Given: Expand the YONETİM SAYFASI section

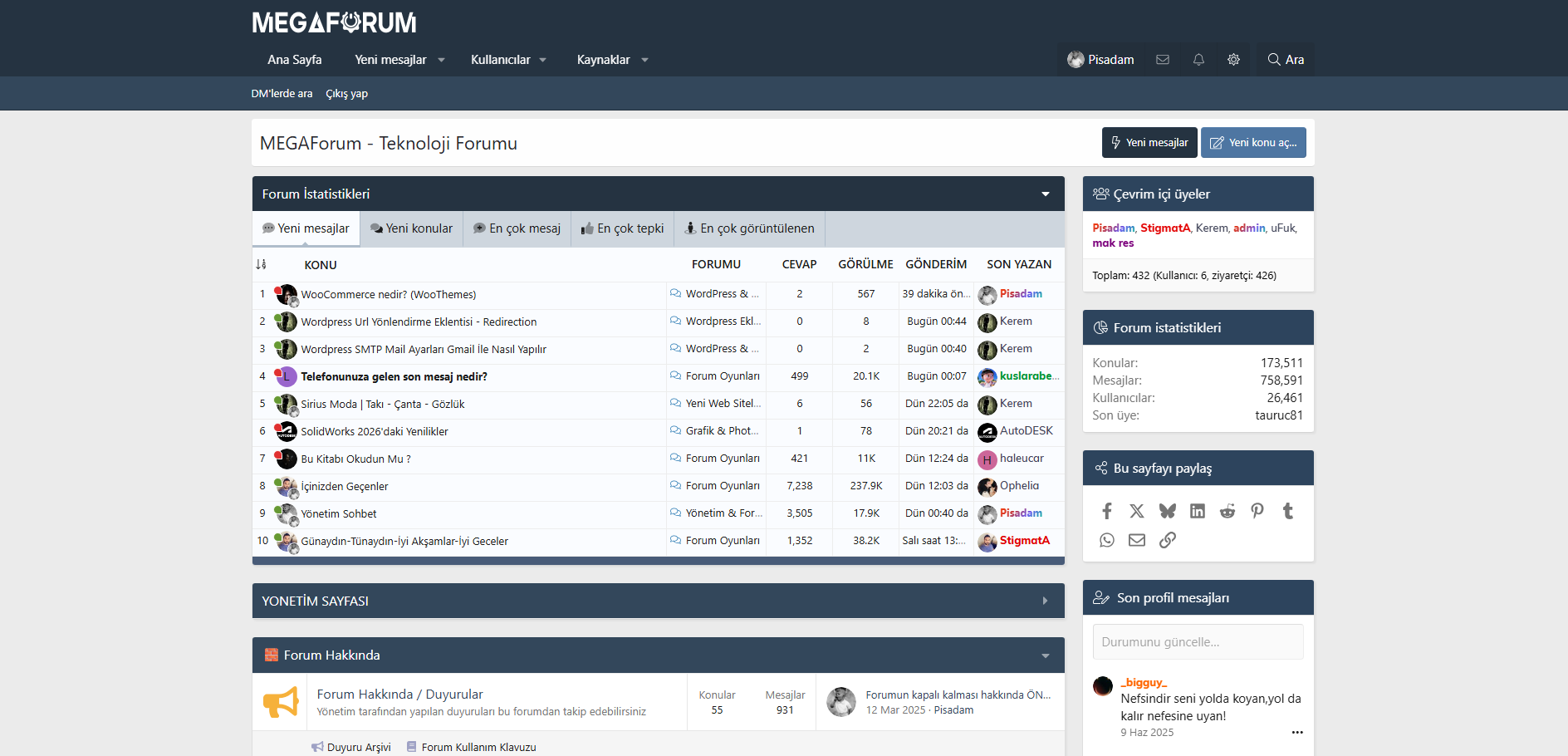Looking at the screenshot, I should (1045, 601).
